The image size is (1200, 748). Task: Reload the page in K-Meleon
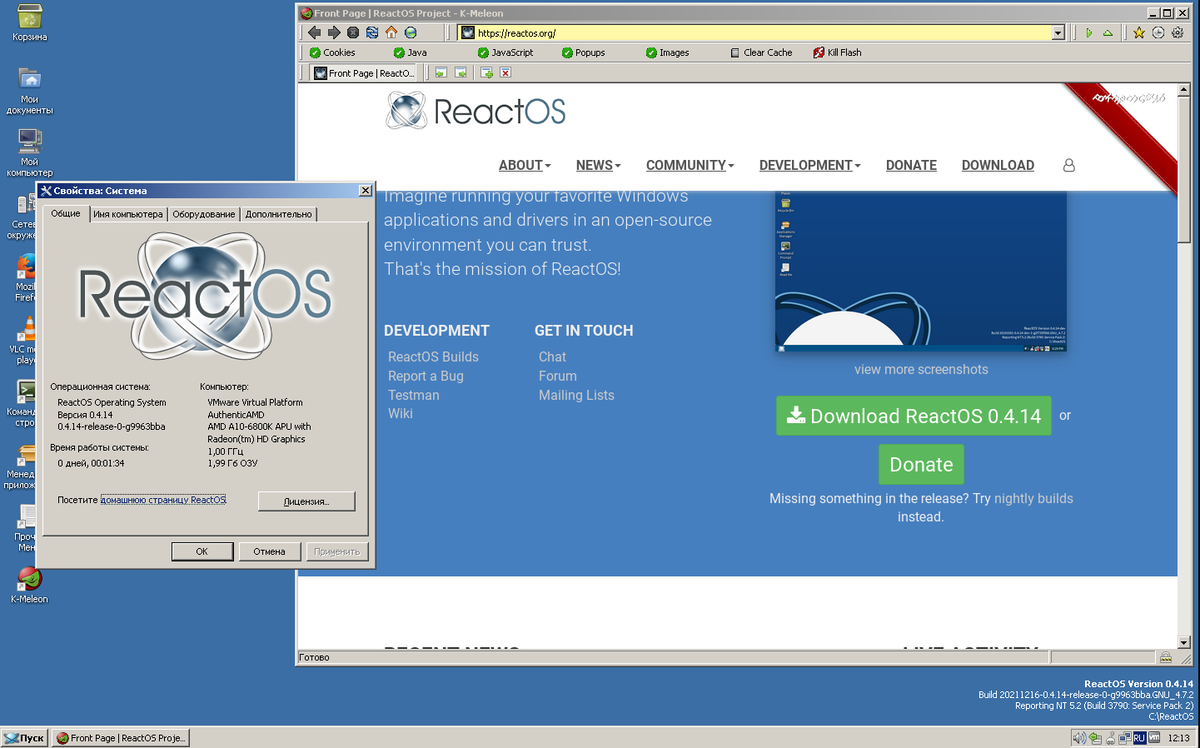click(x=372, y=33)
